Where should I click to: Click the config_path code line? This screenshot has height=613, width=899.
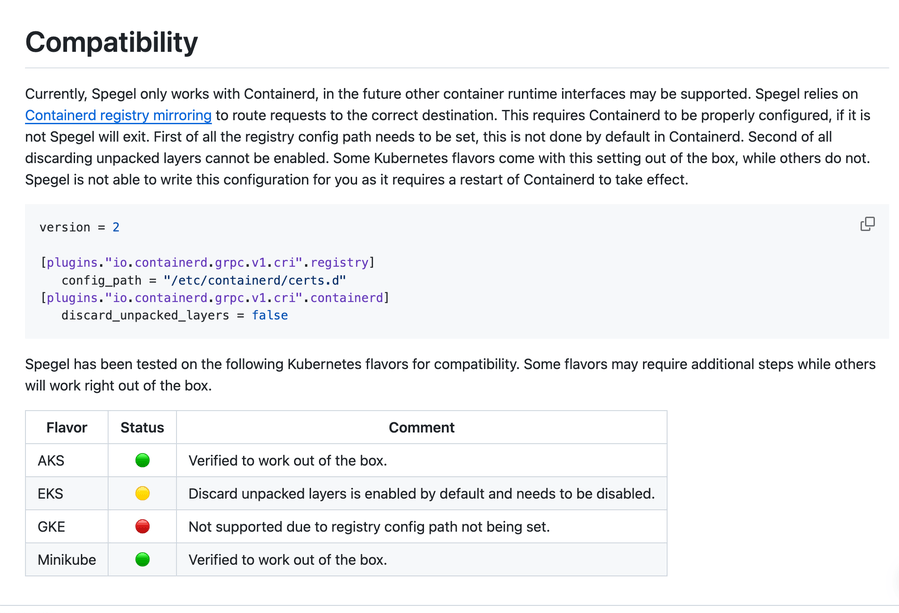click(204, 280)
